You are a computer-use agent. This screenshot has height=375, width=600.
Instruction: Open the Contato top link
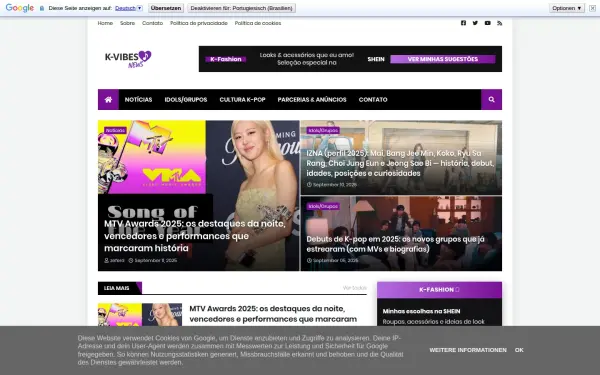click(152, 23)
